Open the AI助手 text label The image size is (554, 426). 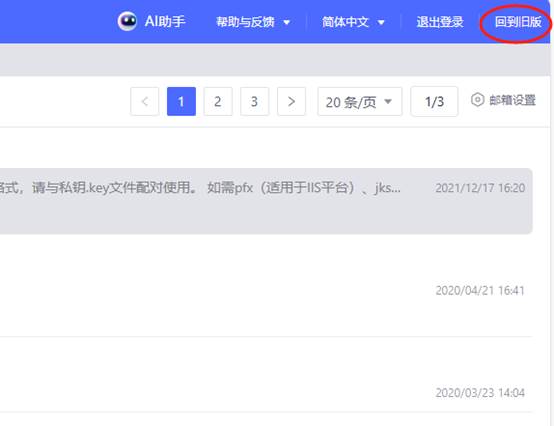coord(165,22)
